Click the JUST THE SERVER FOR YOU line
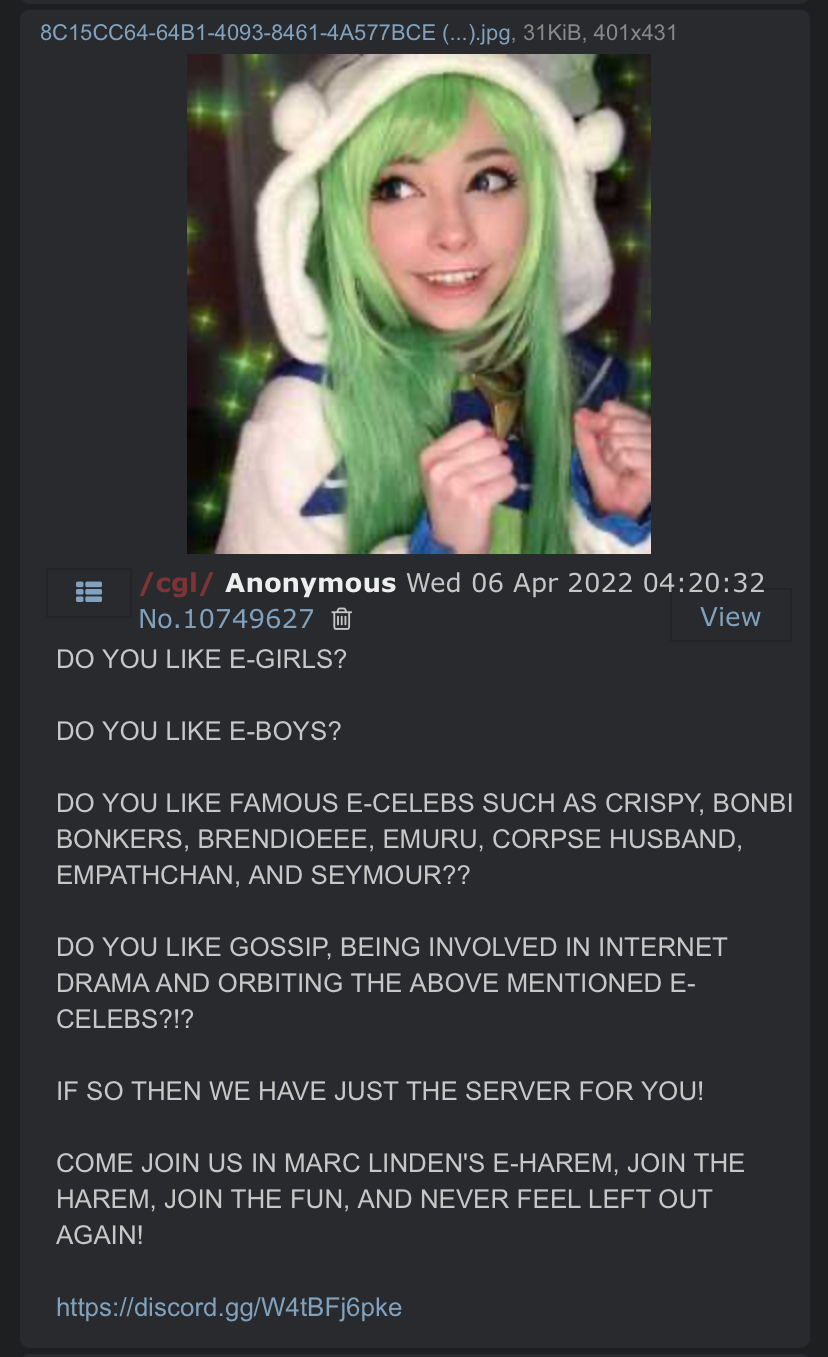The image size is (828, 1357). point(380,1090)
